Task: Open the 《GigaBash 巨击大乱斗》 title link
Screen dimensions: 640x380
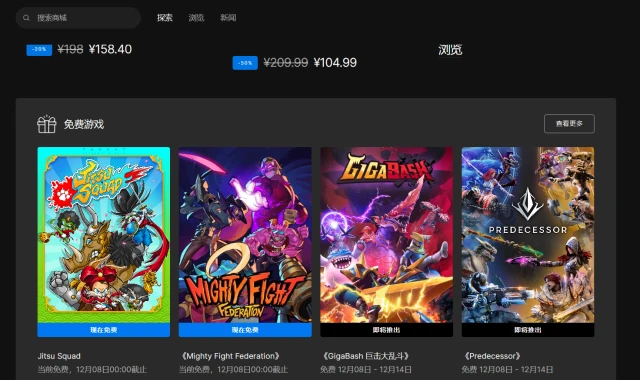Action: (366, 356)
